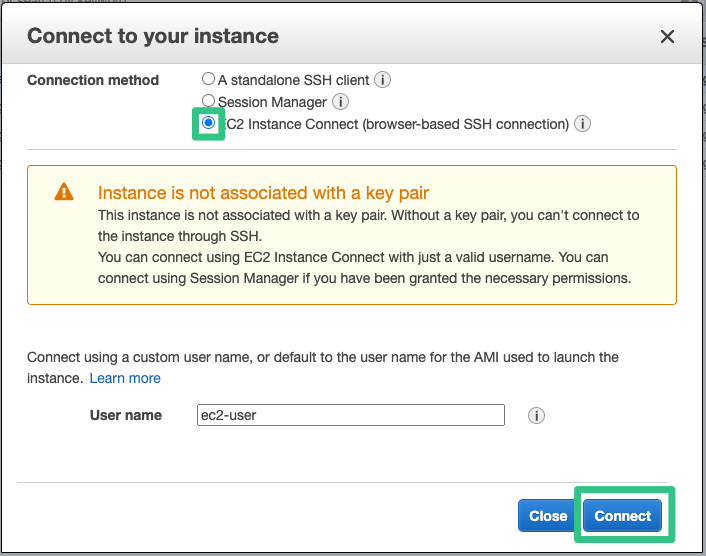Open the Learn more link
The image size is (706, 556).
tap(125, 378)
